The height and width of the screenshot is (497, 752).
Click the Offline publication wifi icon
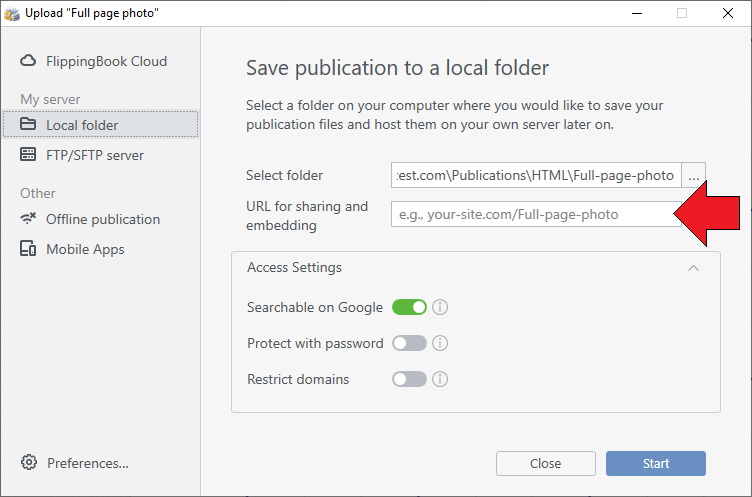tap(28, 219)
